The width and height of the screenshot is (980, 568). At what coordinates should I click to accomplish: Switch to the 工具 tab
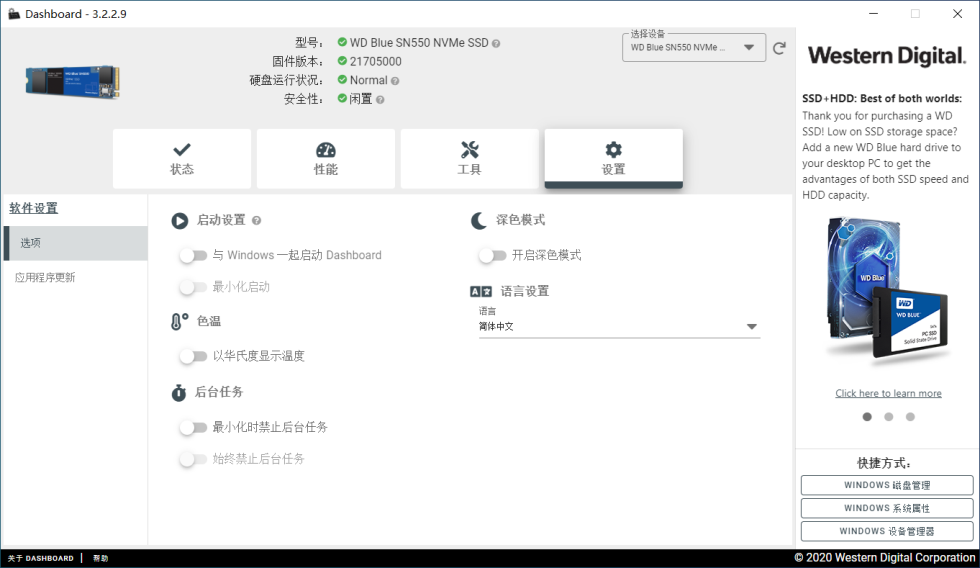[x=469, y=159]
